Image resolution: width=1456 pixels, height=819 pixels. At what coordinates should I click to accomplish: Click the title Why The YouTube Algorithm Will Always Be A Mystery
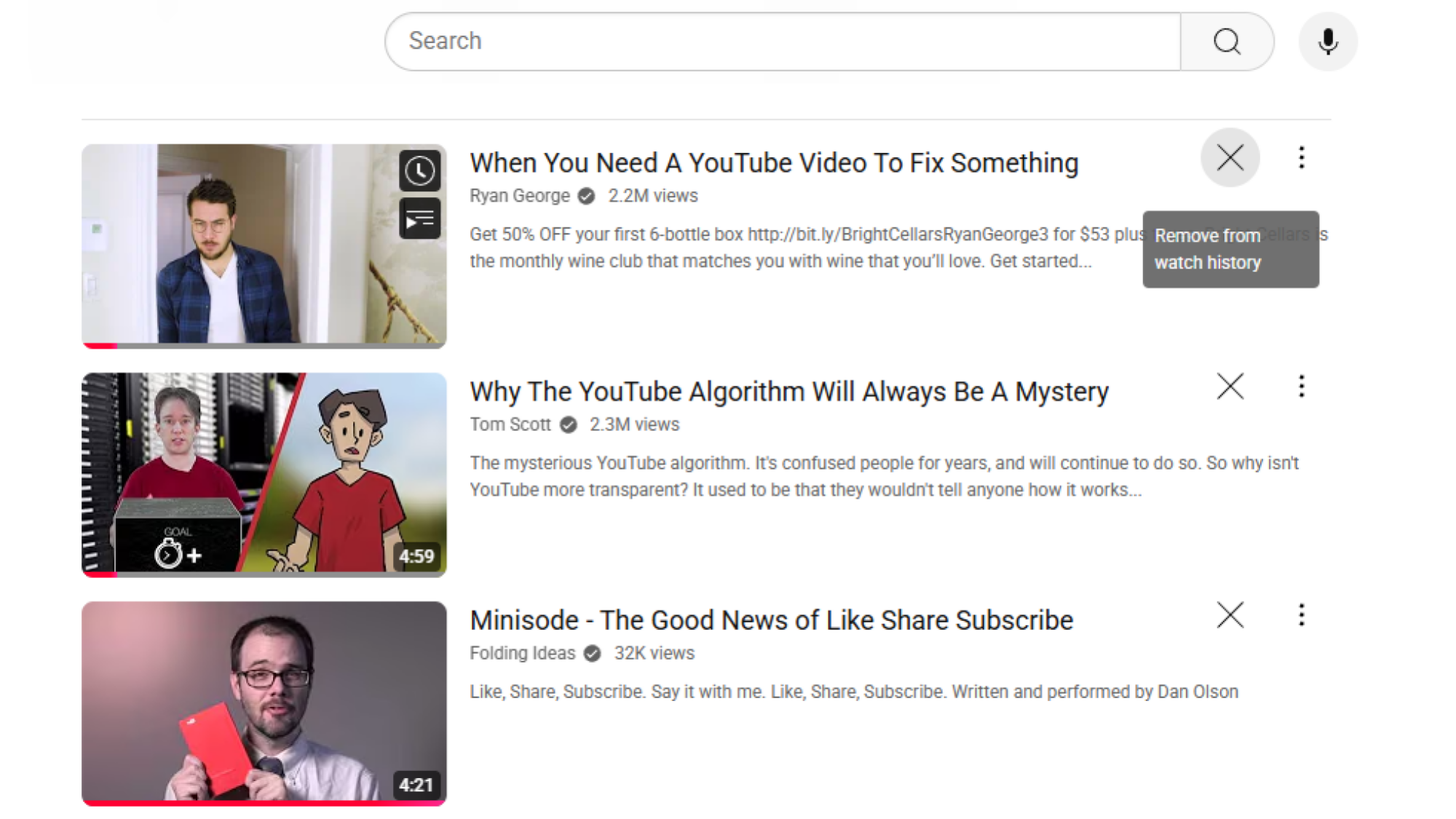(788, 391)
